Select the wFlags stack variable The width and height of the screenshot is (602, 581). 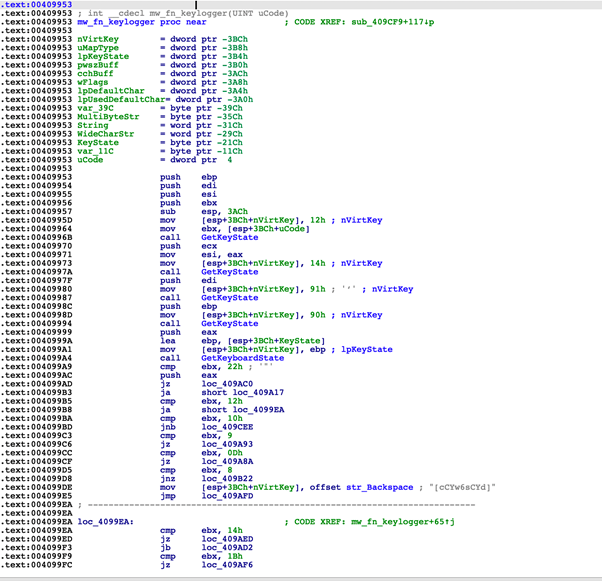click(x=93, y=82)
